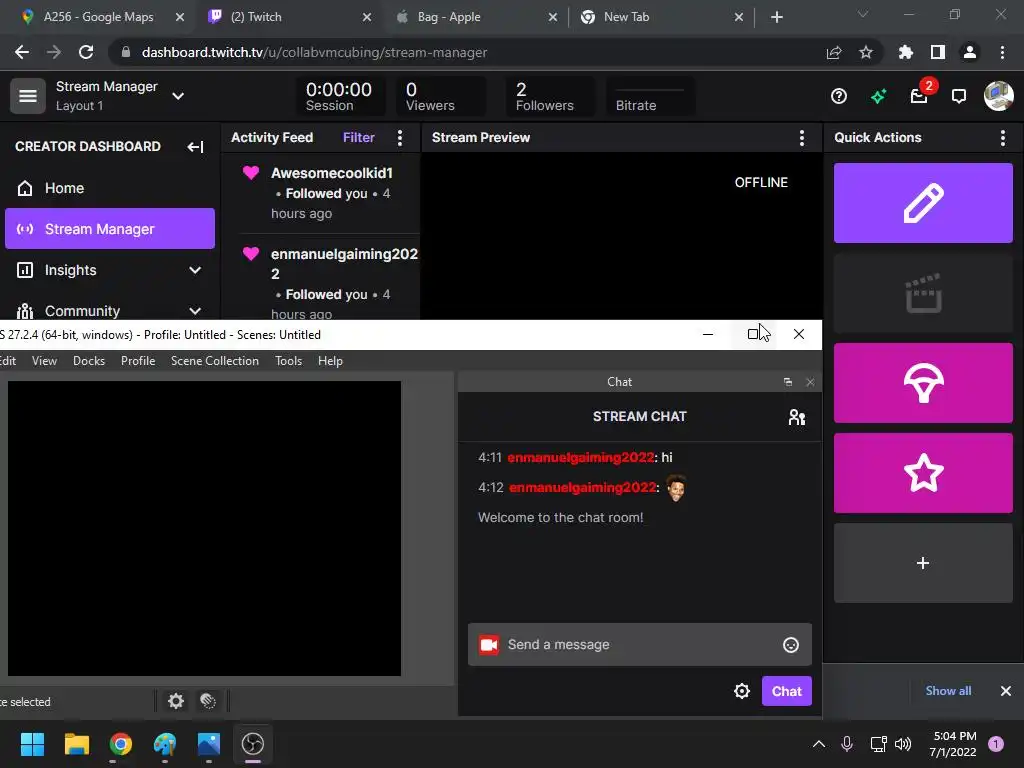Open the OBS Scene Collection menu

215,361
